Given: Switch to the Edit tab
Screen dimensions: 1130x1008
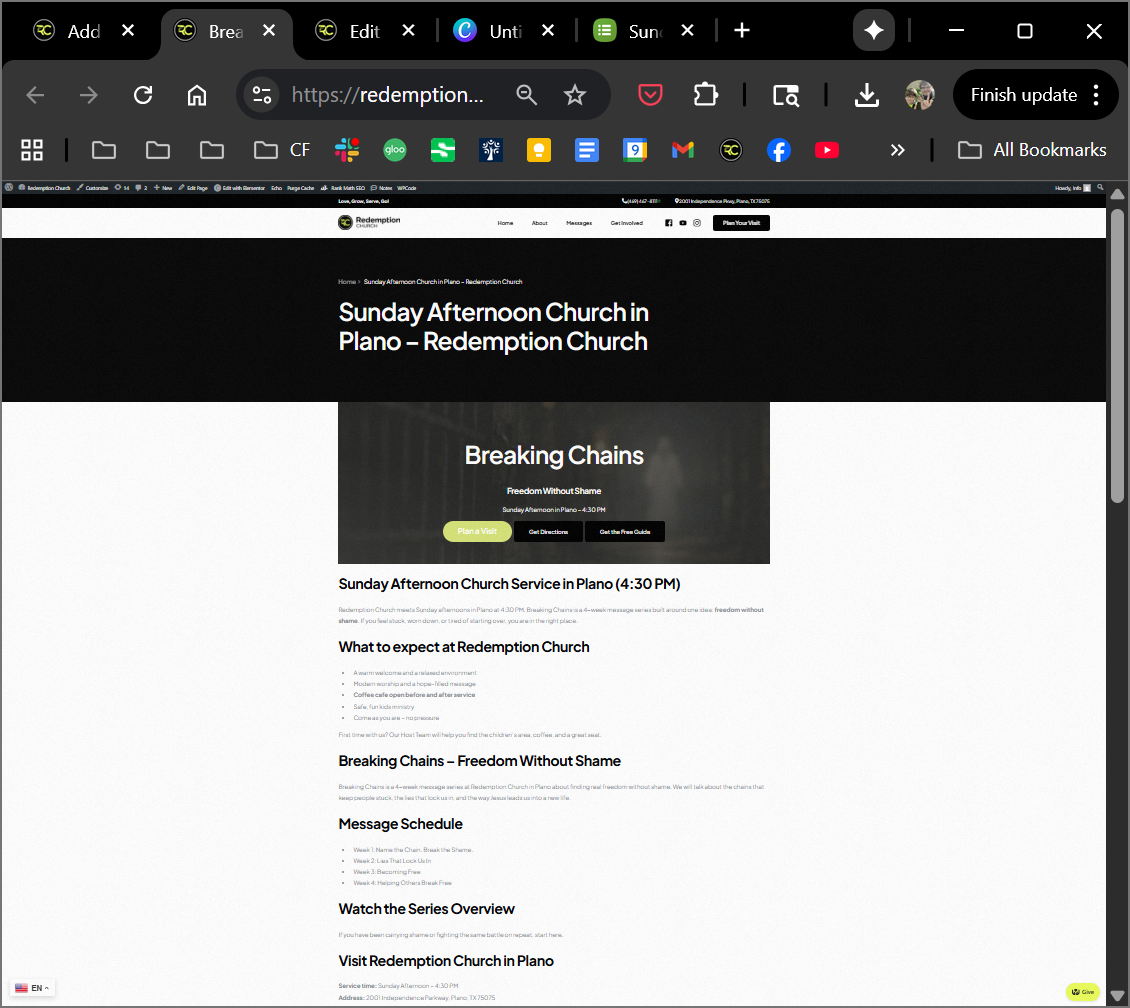Looking at the screenshot, I should 364,31.
